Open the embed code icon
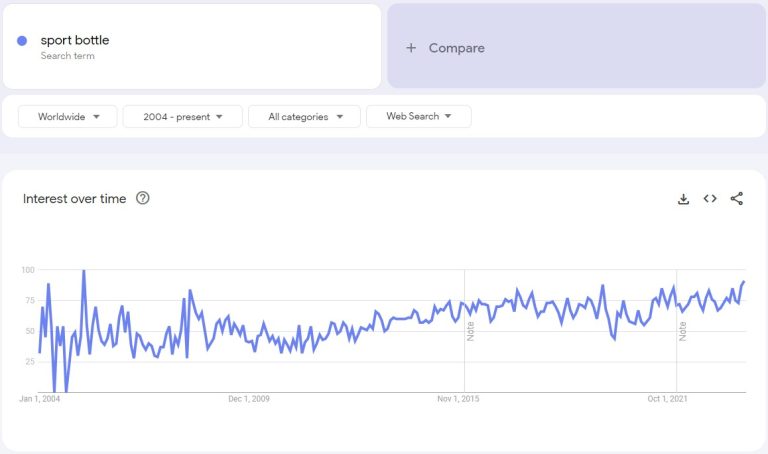The width and height of the screenshot is (768, 454). tap(710, 199)
